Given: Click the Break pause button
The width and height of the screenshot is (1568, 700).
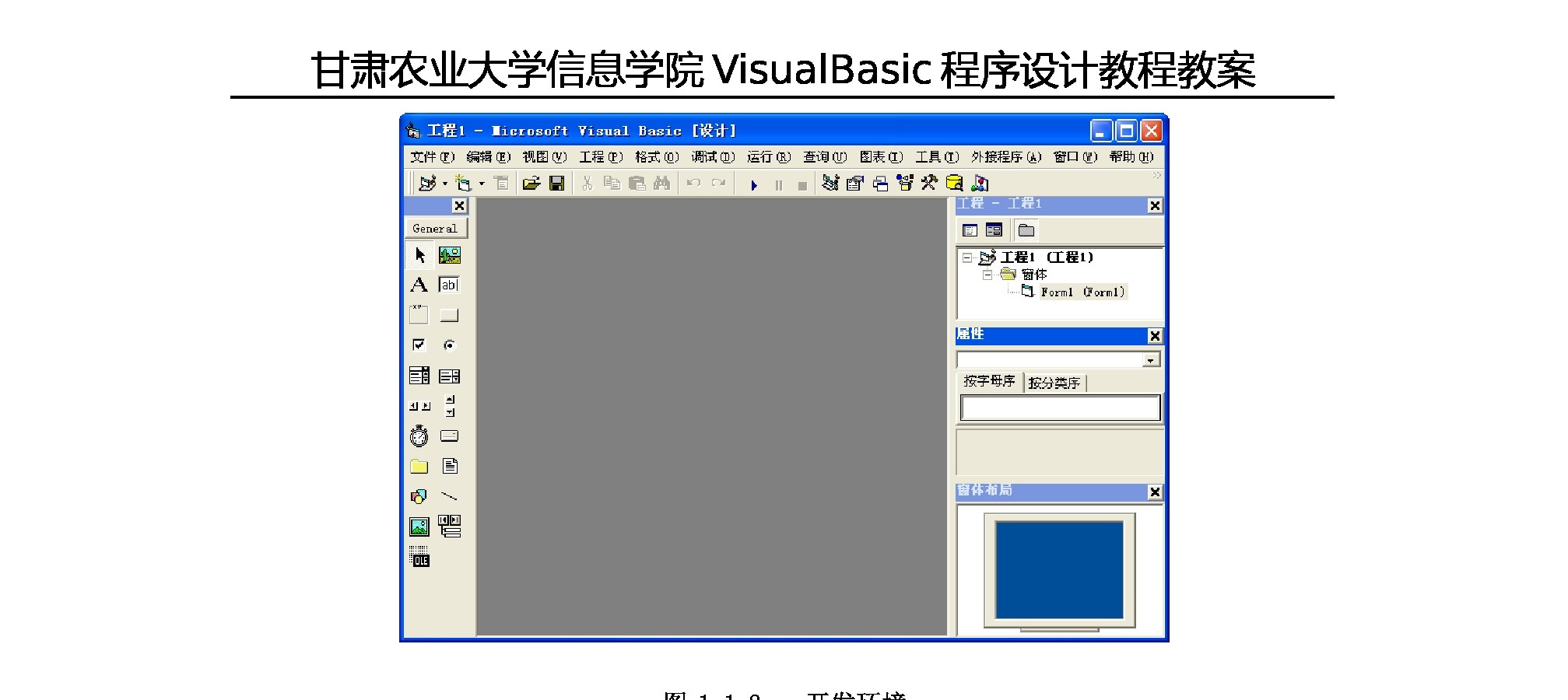Looking at the screenshot, I should click(x=778, y=185).
